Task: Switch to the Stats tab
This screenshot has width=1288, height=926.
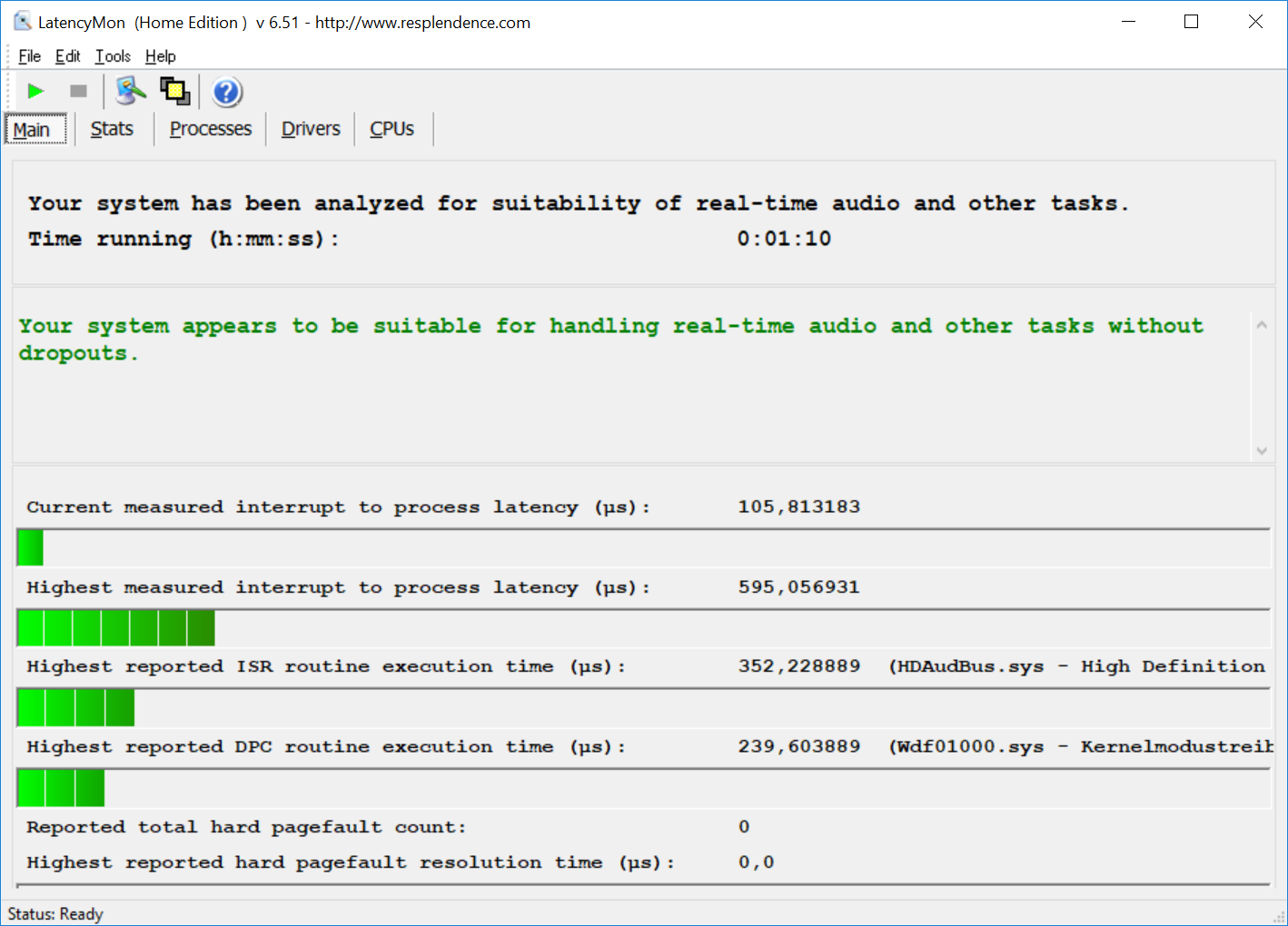Action: click(112, 129)
